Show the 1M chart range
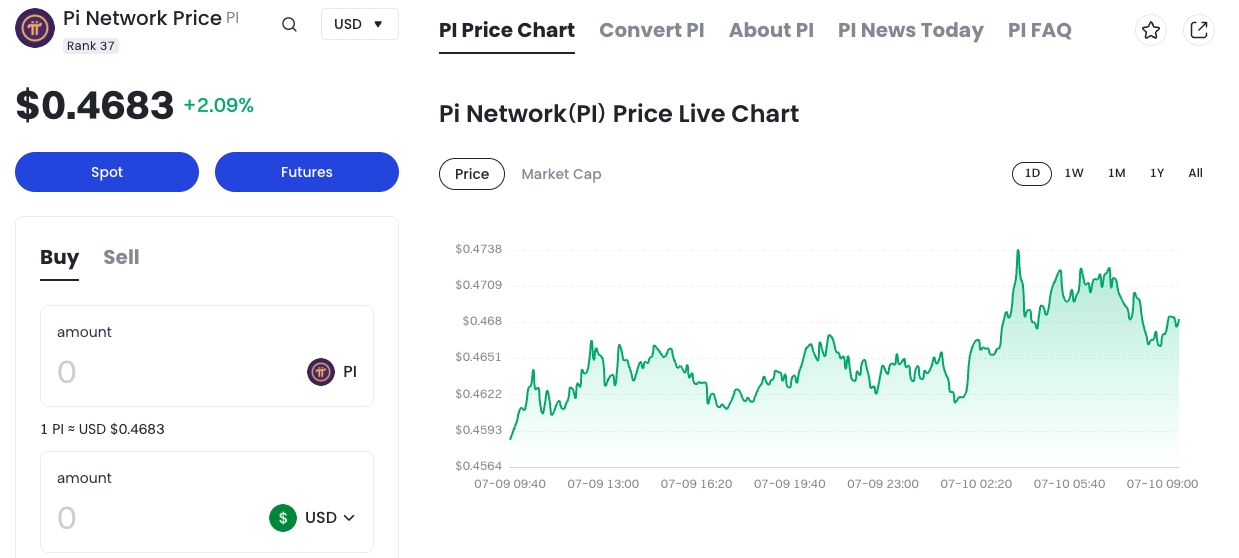 point(1116,173)
